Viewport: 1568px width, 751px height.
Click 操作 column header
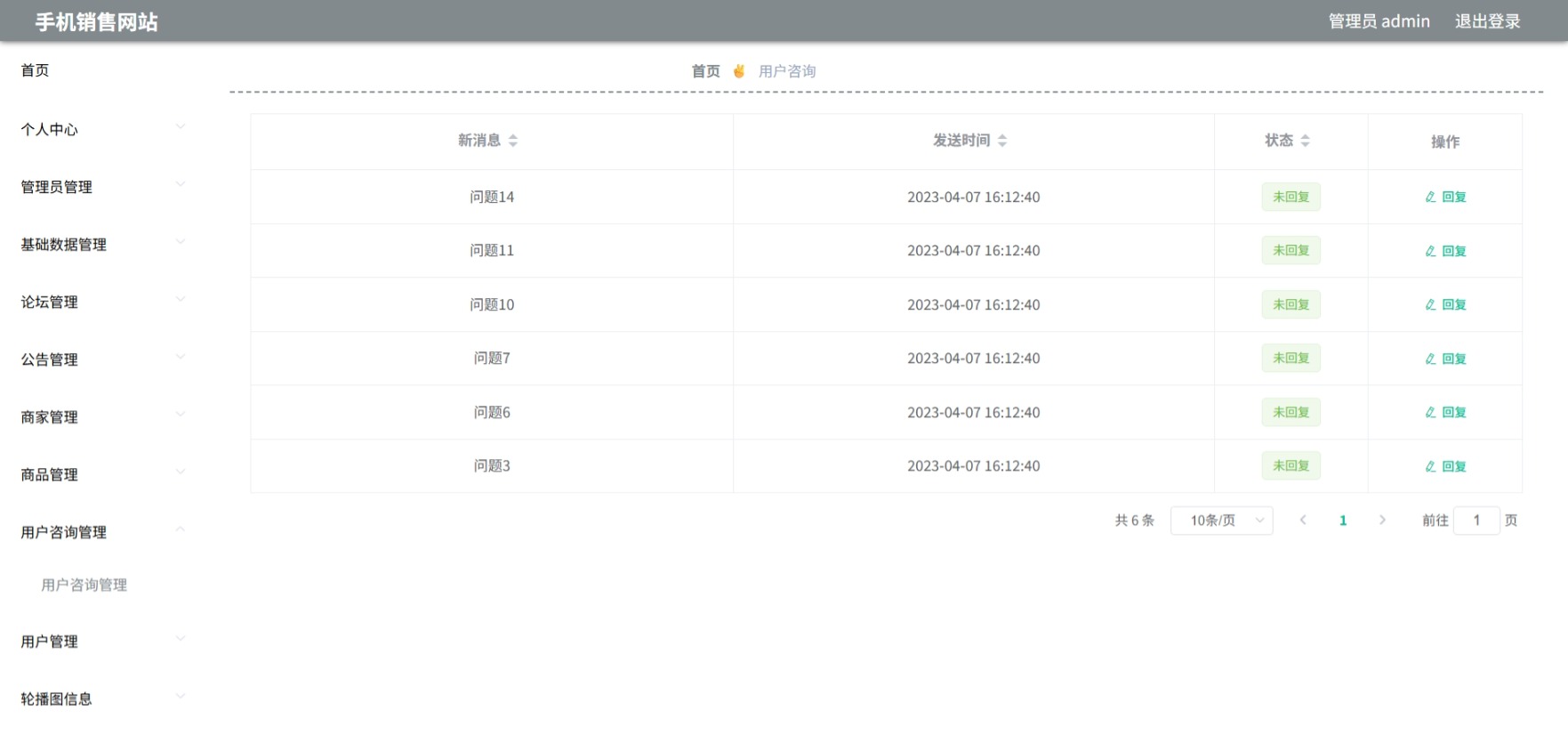(x=1445, y=141)
